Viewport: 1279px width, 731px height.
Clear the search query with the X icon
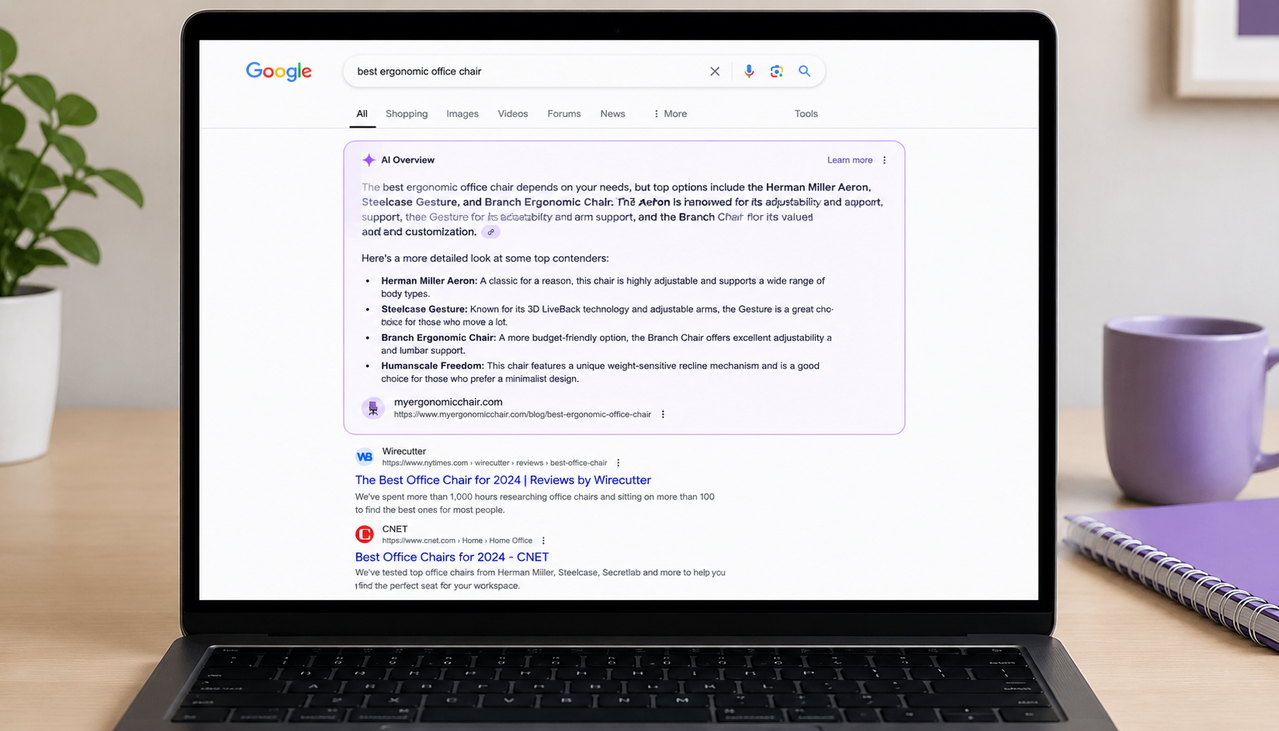point(715,71)
